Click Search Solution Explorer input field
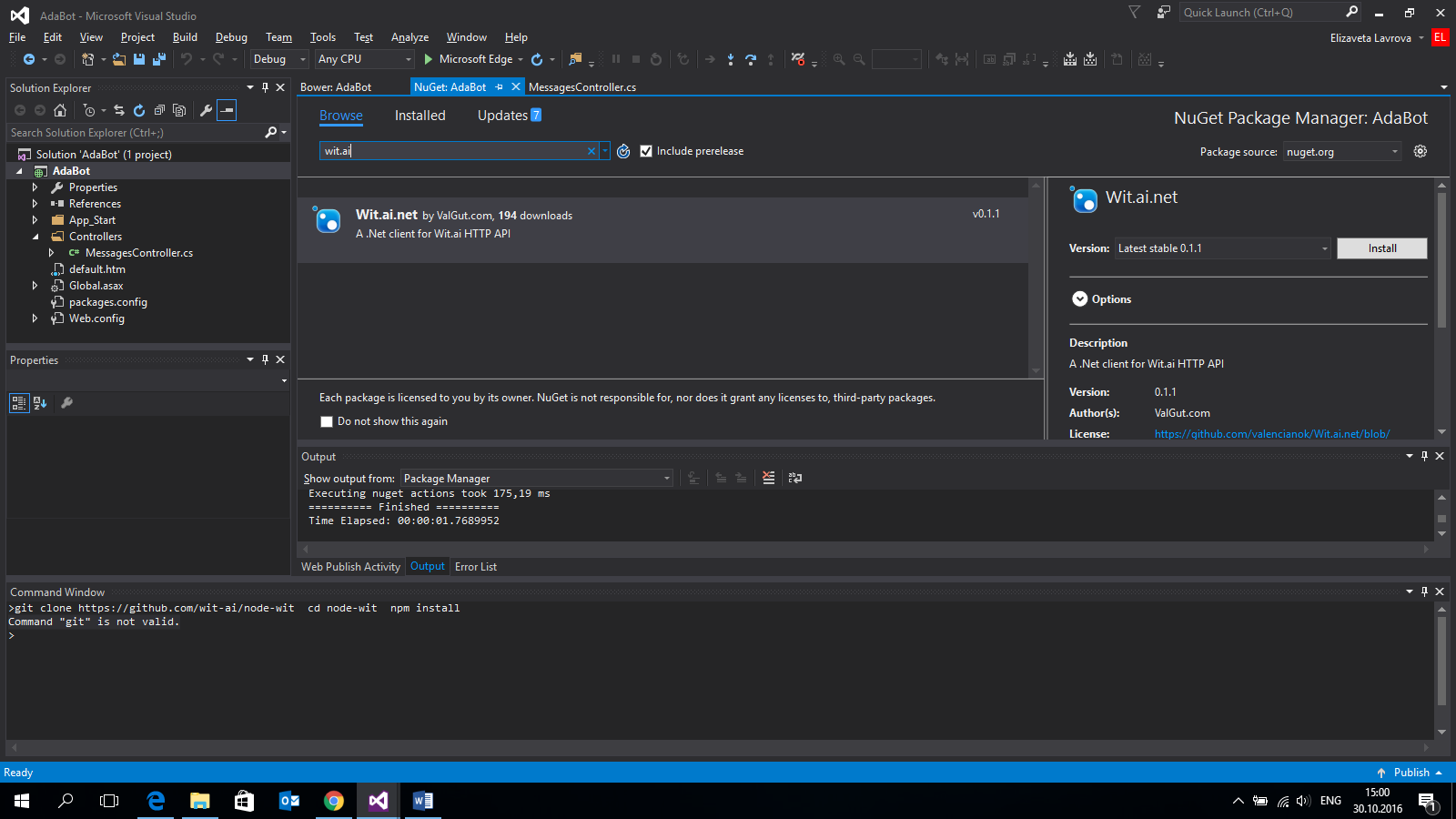 pos(135,133)
